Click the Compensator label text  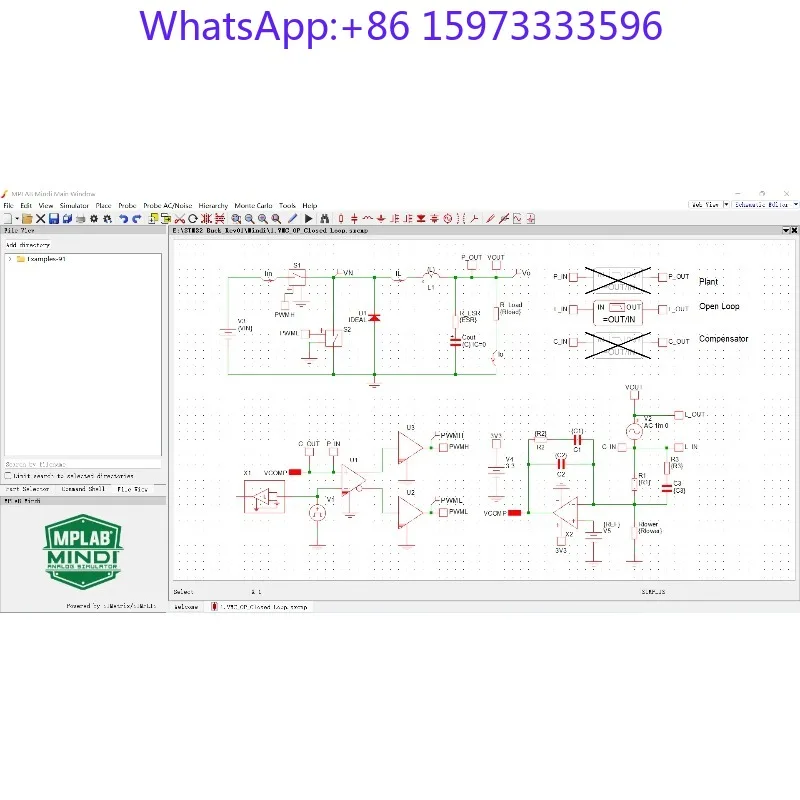pyautogui.click(x=723, y=339)
